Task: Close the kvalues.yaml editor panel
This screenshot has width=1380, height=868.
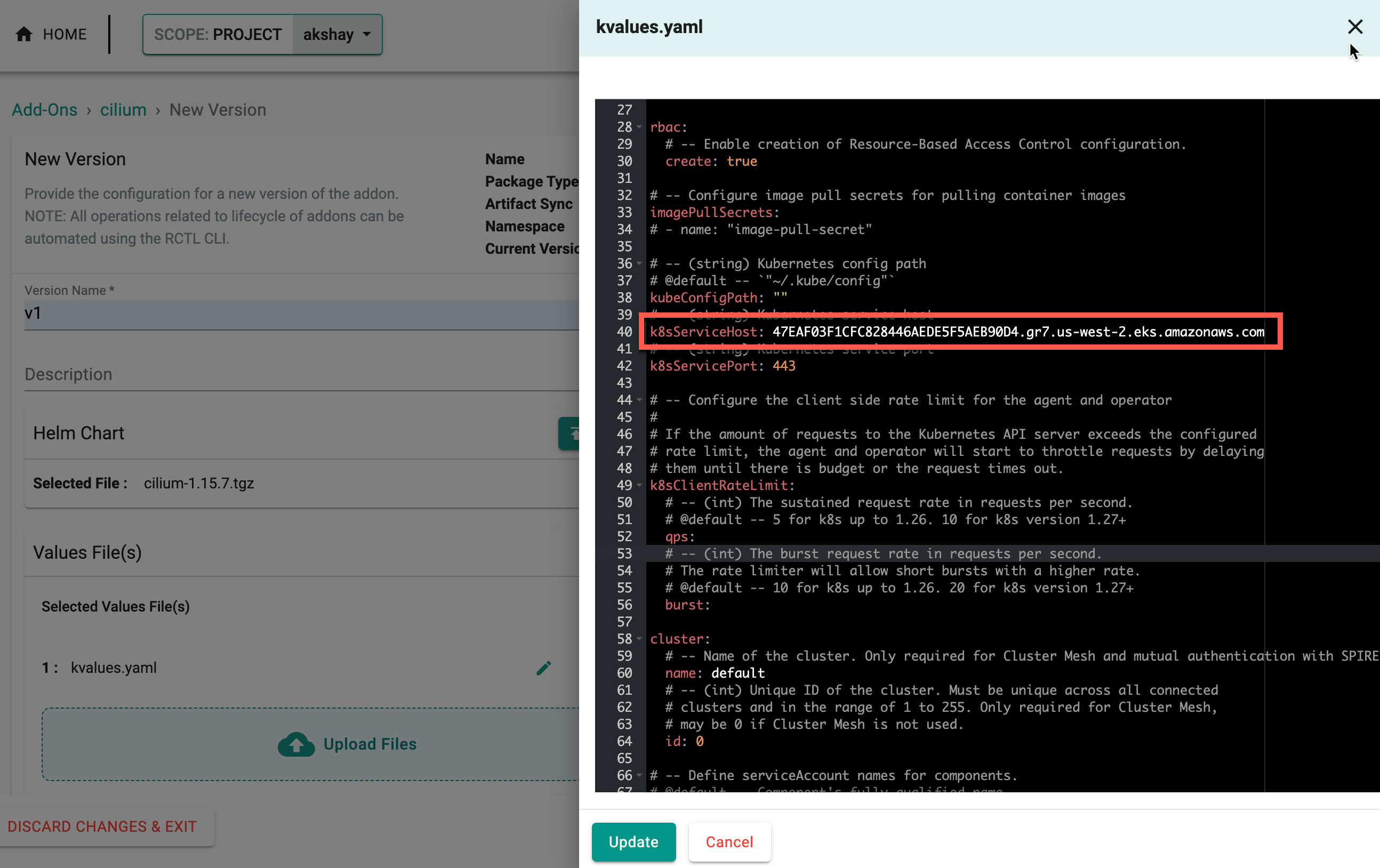Action: click(x=1355, y=26)
